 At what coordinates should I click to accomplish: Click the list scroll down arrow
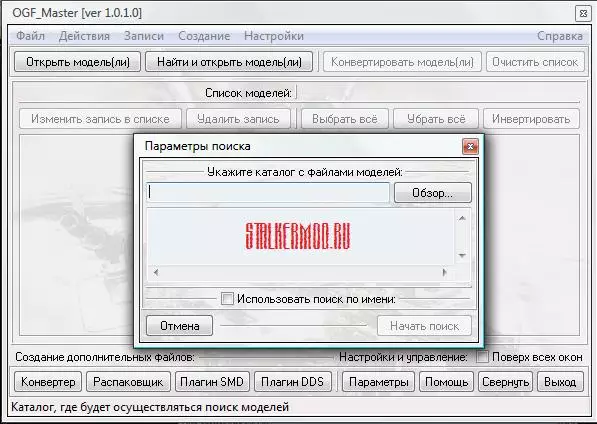(x=462, y=255)
